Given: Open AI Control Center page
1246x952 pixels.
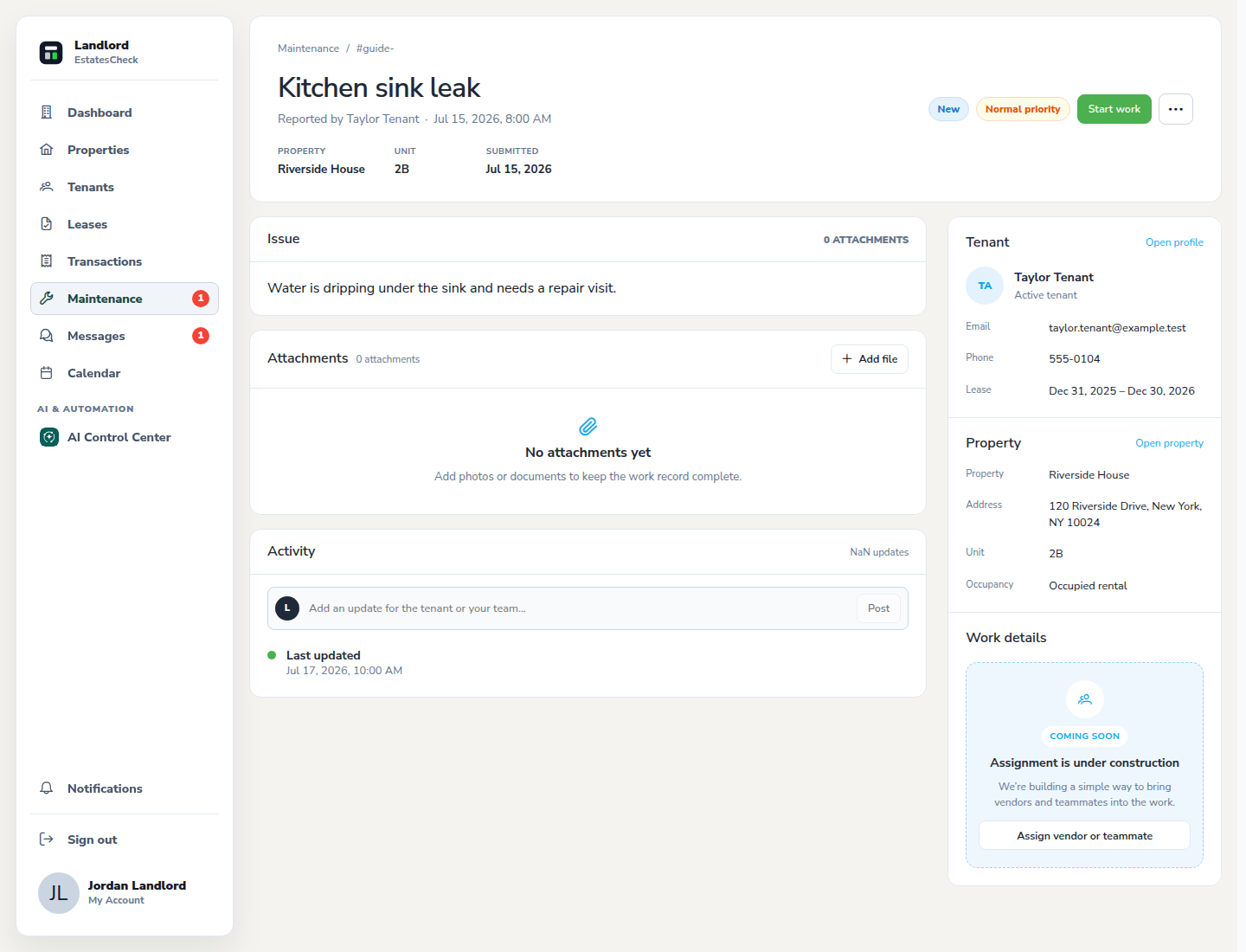Looking at the screenshot, I should click(125, 437).
